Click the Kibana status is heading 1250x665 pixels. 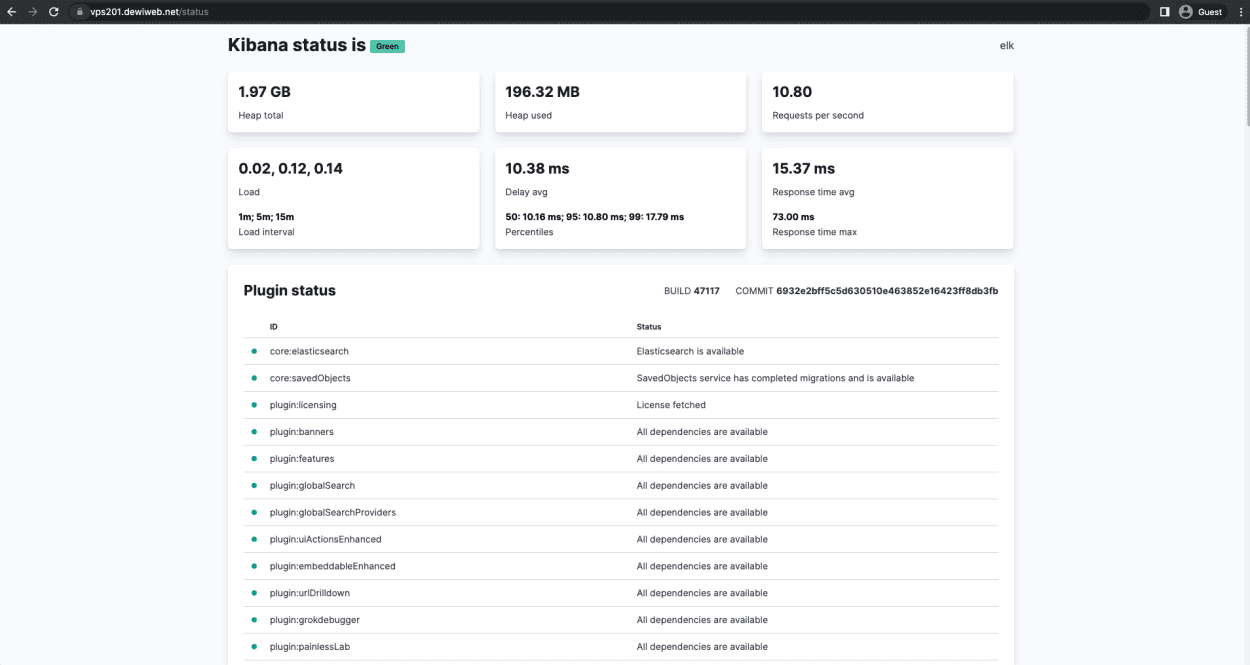[297, 45]
